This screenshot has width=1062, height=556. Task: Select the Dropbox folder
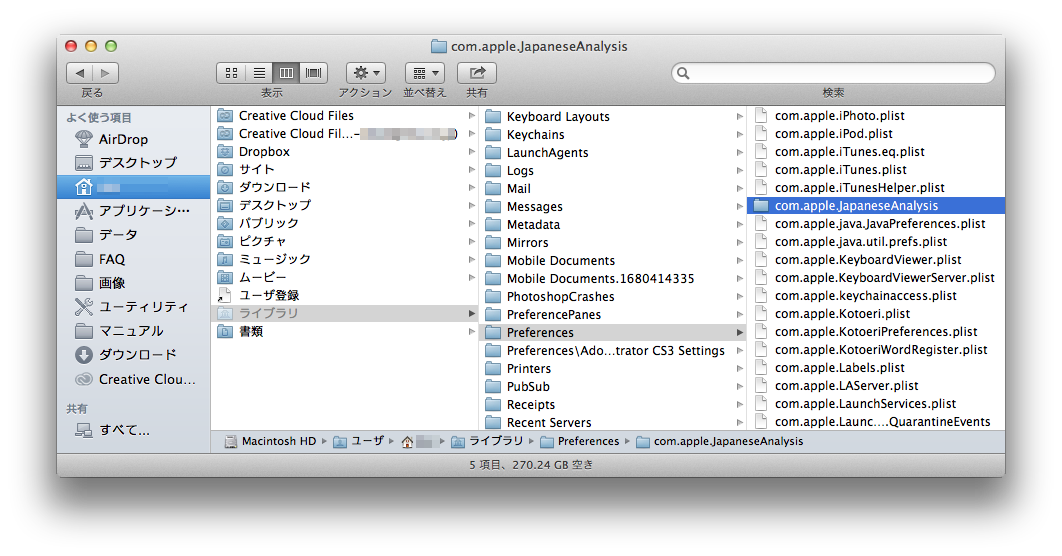click(x=345, y=152)
